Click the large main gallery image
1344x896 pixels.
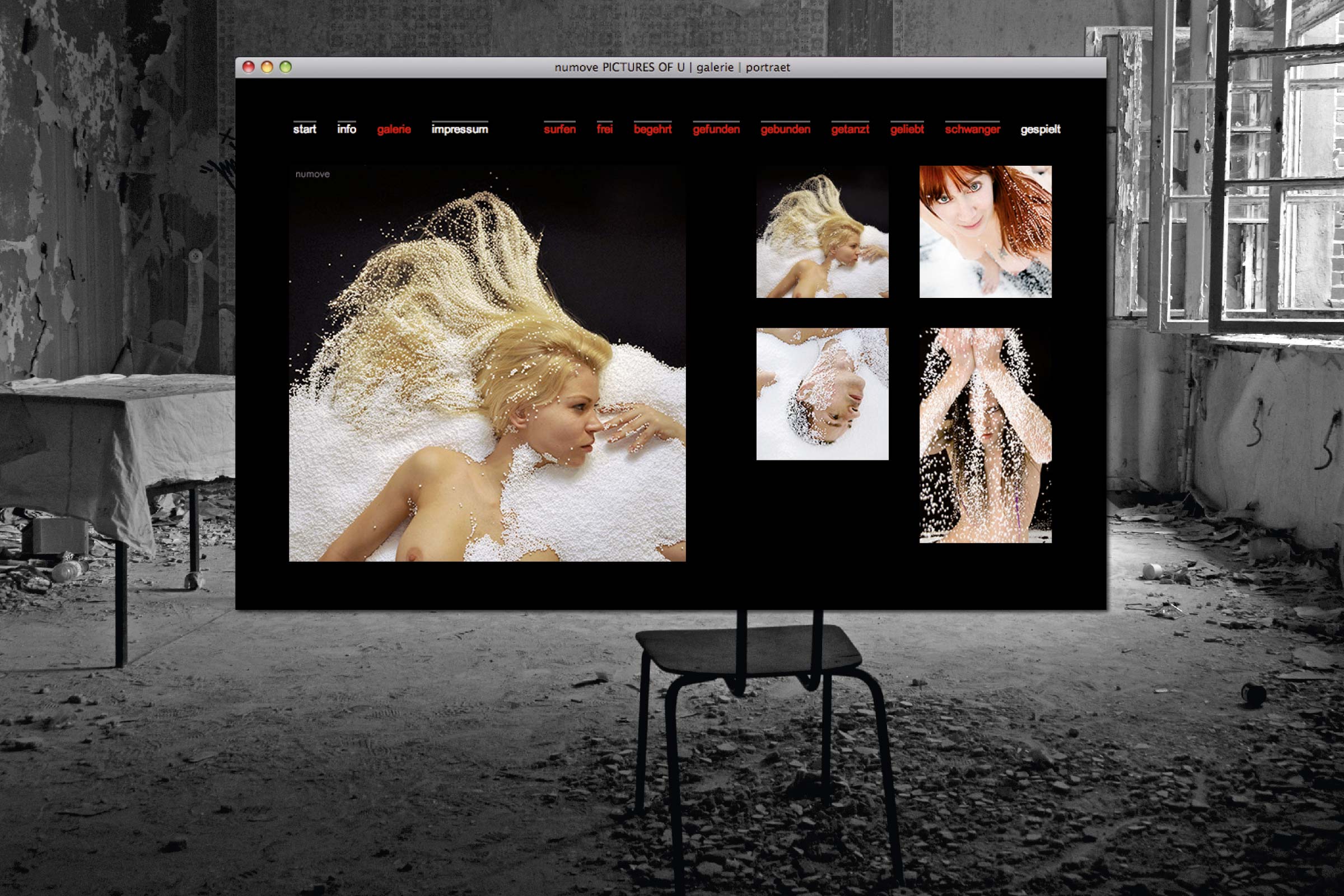487,363
